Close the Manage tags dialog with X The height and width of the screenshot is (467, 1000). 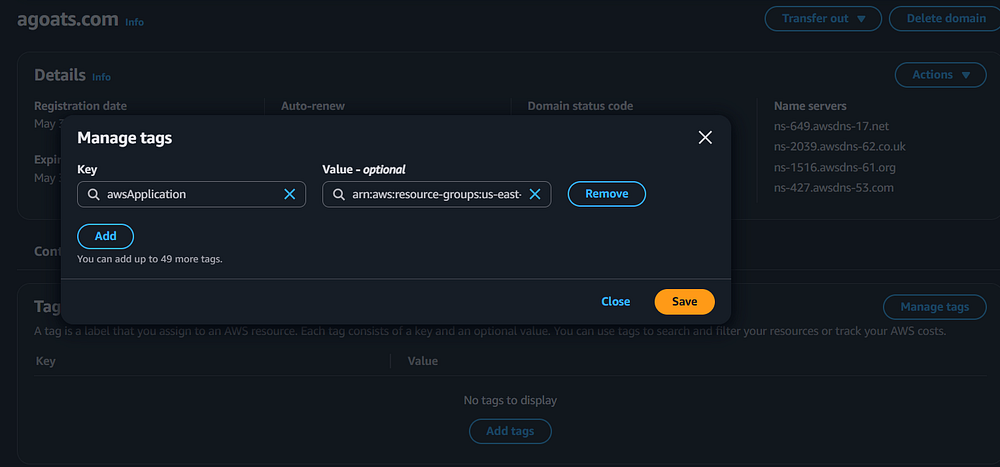coord(705,138)
